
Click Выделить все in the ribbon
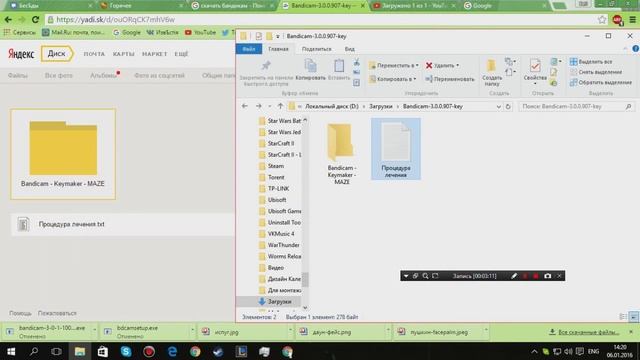(591, 62)
